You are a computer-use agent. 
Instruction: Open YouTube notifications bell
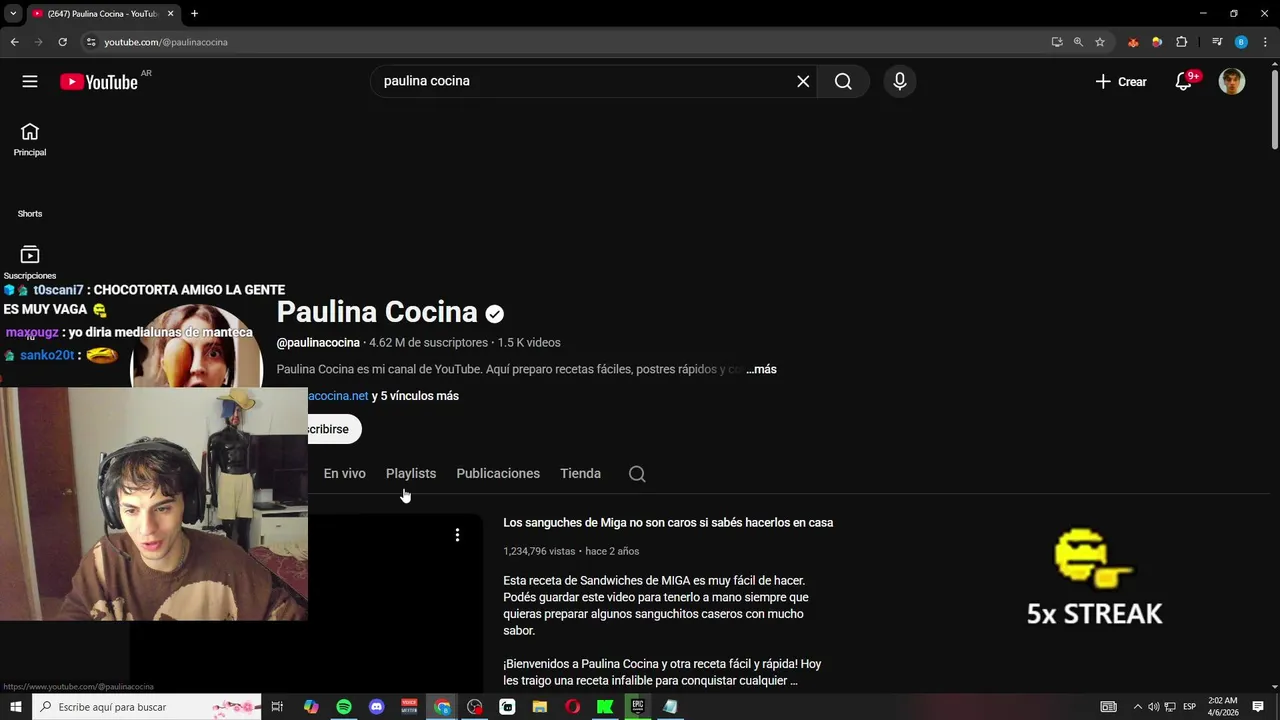(1184, 82)
